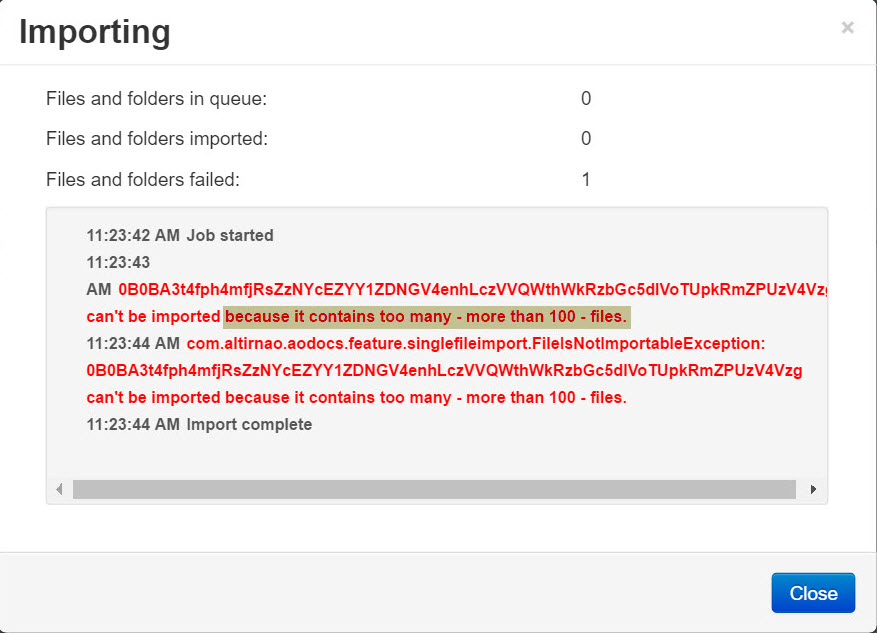The height and width of the screenshot is (633, 877).
Task: Click the first red file ID string
Action: [473, 290]
